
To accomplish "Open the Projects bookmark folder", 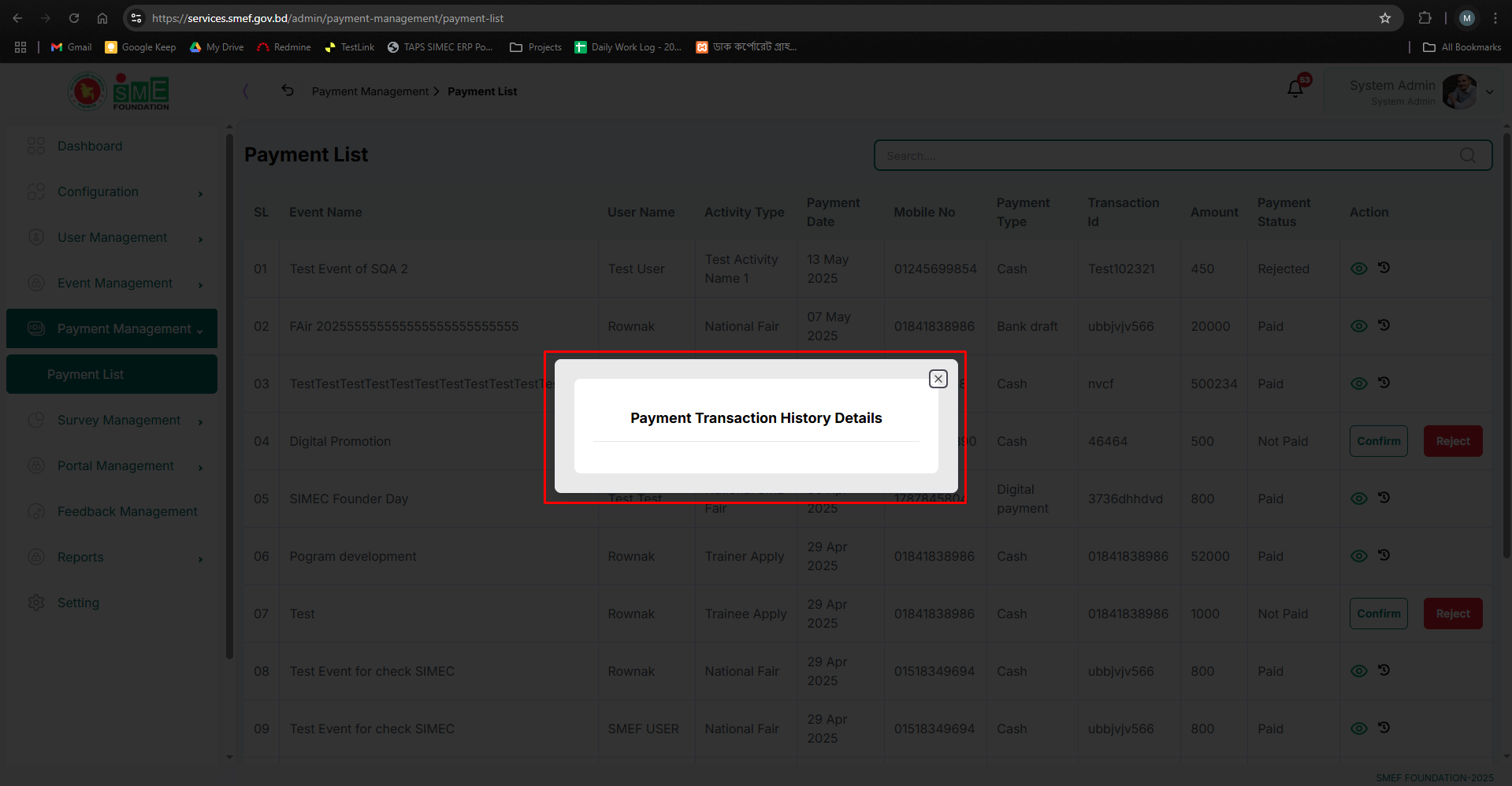I will (536, 47).
